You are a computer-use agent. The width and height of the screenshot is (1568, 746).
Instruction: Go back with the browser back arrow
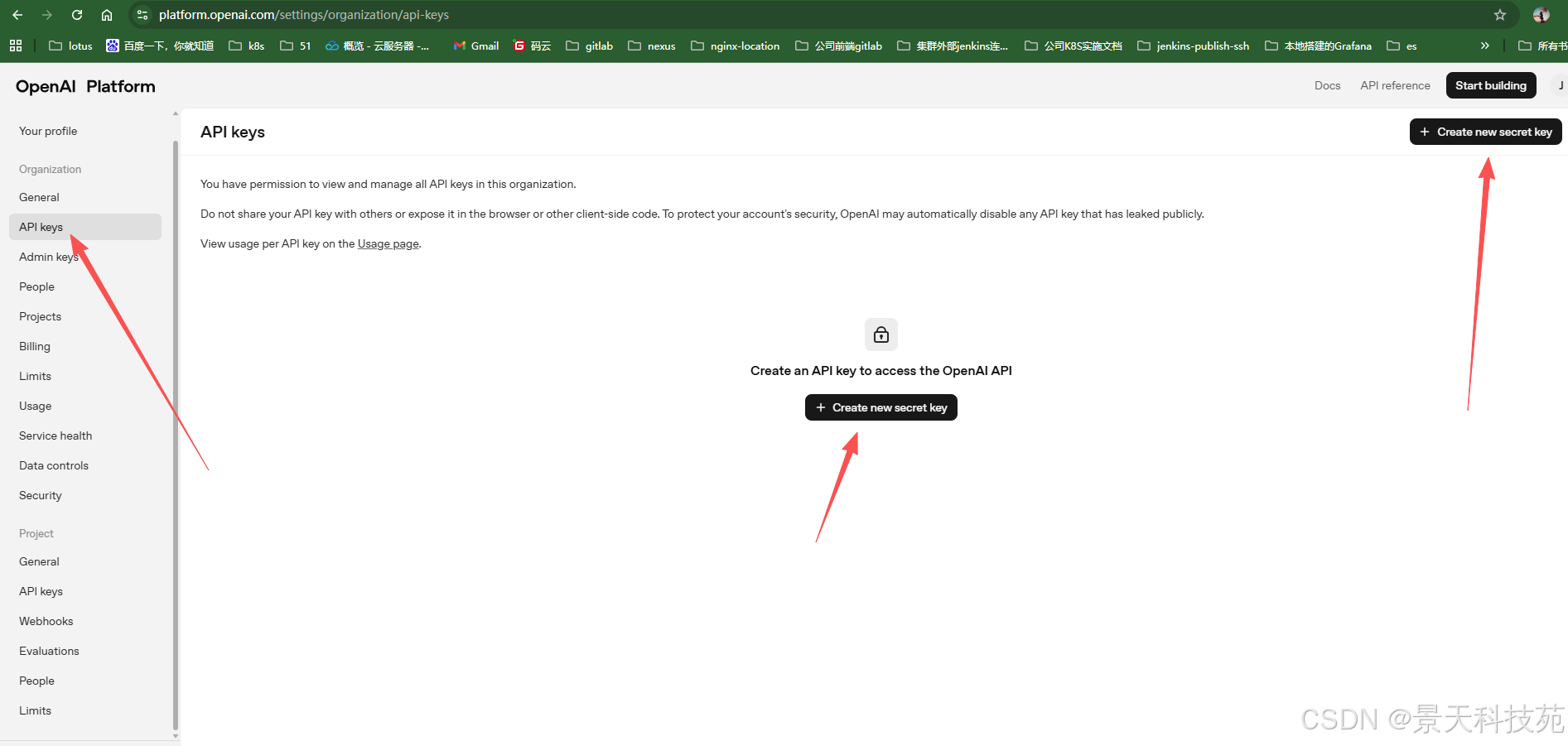[17, 15]
